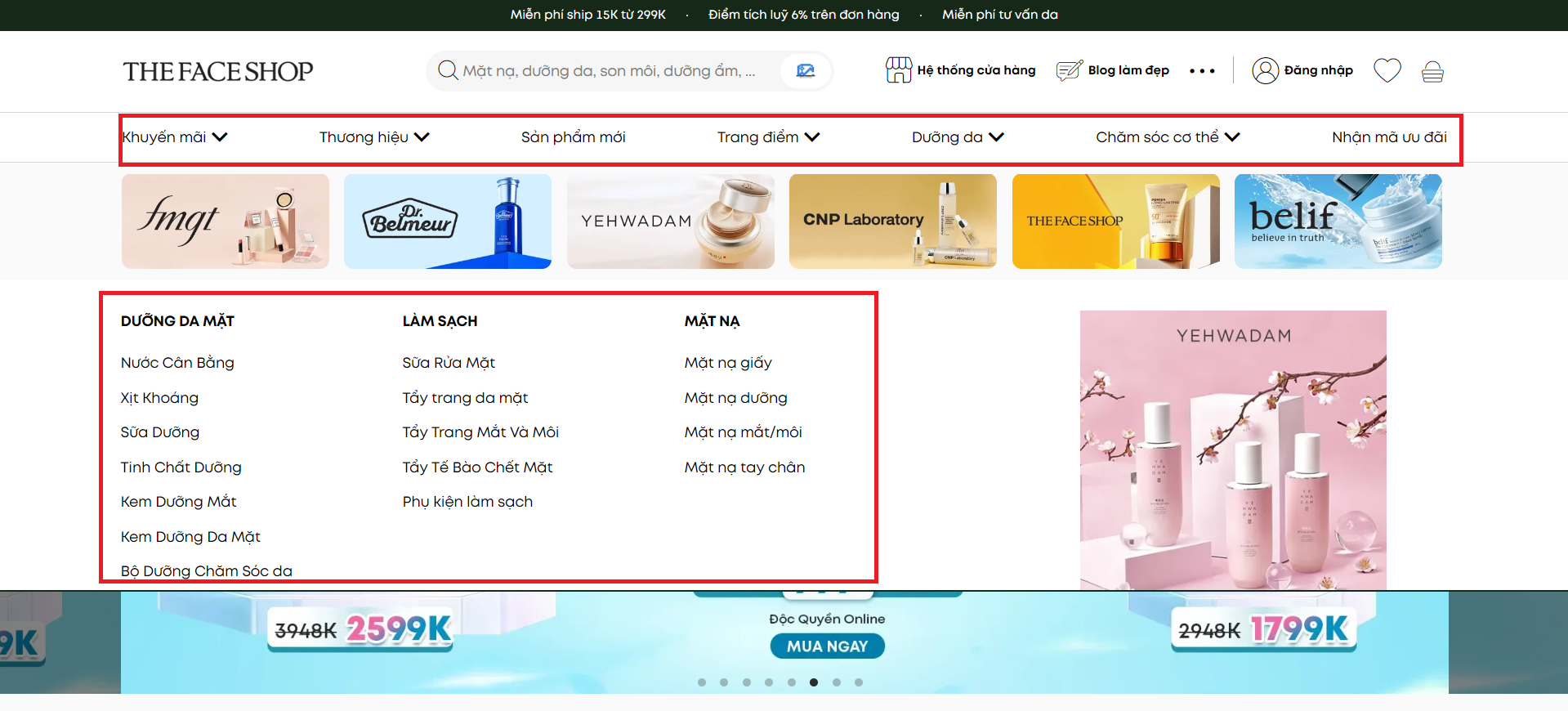The width and height of the screenshot is (1568, 711).
Task: Choose Phụ kiện làm sạch
Action: [467, 502]
